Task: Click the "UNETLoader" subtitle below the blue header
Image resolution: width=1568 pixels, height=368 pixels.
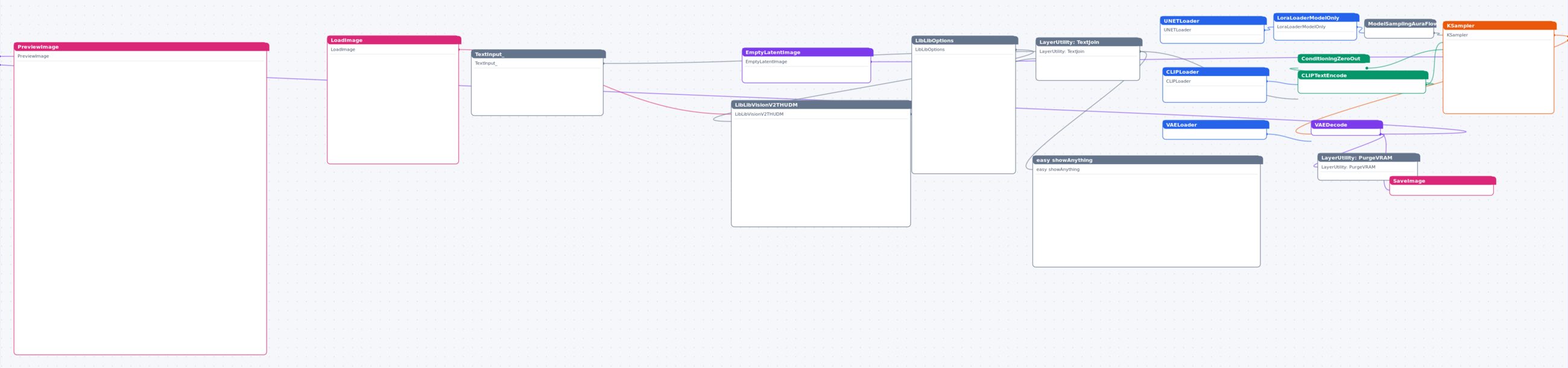Action: [x=1177, y=30]
